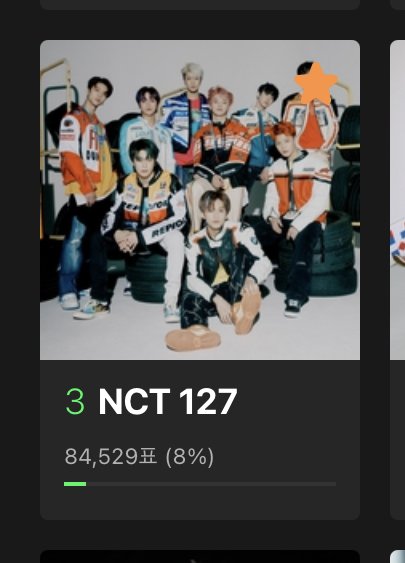405x563 pixels.
Task: Open the NCT 127 group photo
Action: pyautogui.click(x=200, y=200)
